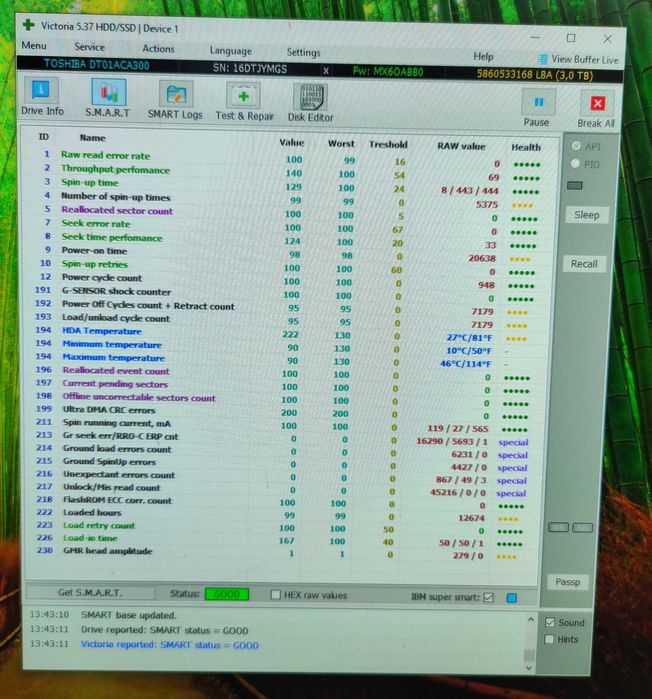Click the gray indicator below PIO
652x699 pixels.
pyautogui.click(x=574, y=185)
